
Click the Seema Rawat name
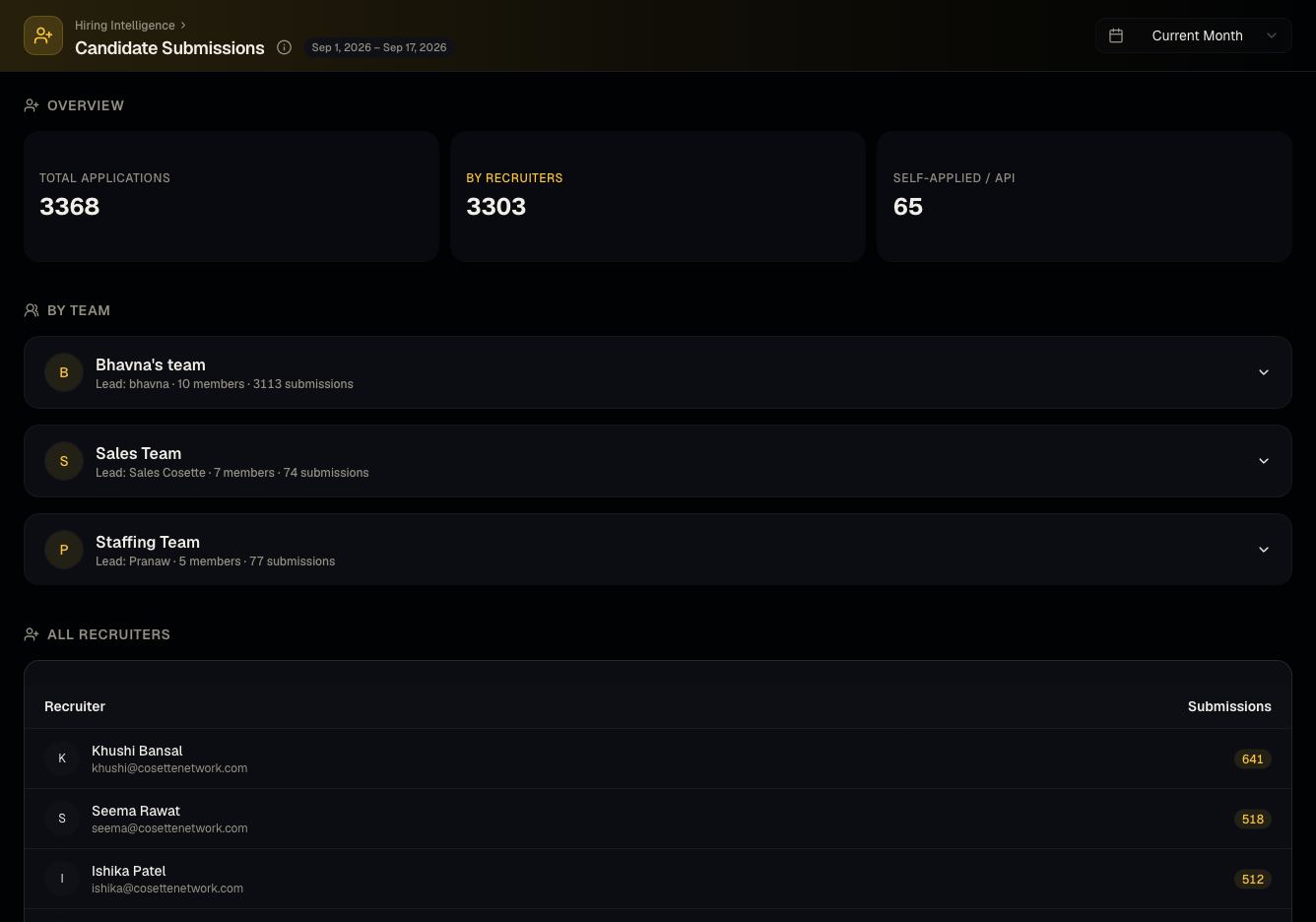(136, 811)
